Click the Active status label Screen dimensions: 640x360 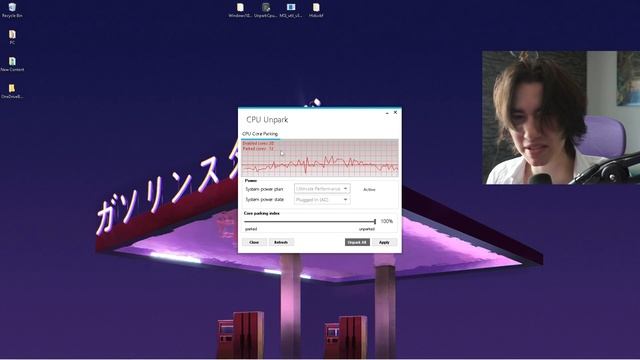coord(369,189)
